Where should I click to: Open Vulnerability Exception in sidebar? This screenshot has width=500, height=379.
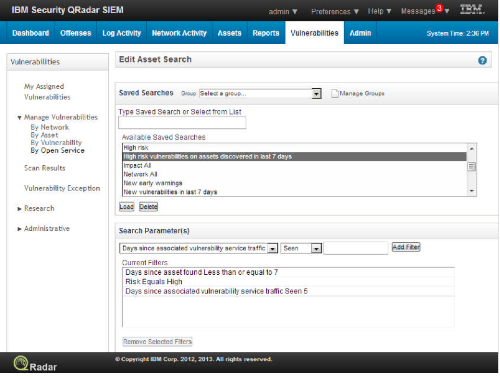point(62,188)
